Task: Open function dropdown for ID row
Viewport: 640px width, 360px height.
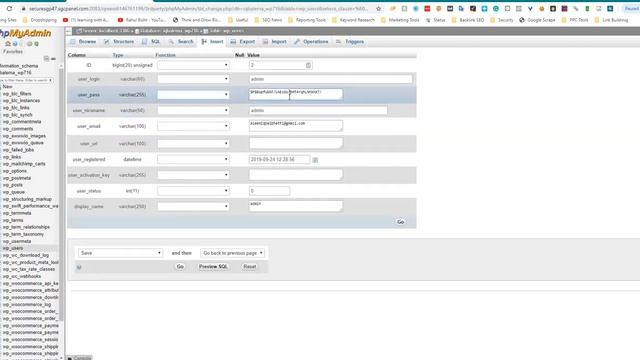Action: [193, 65]
